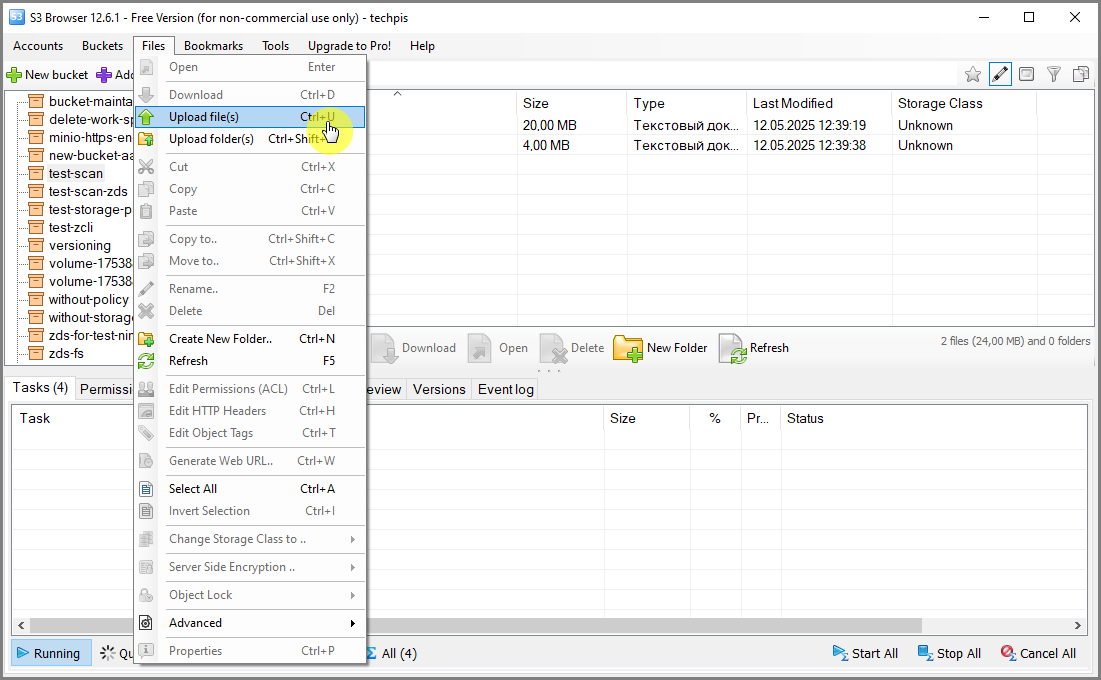Click the window icon beside the pencil icon
The height and width of the screenshot is (680, 1101).
(1027, 74)
